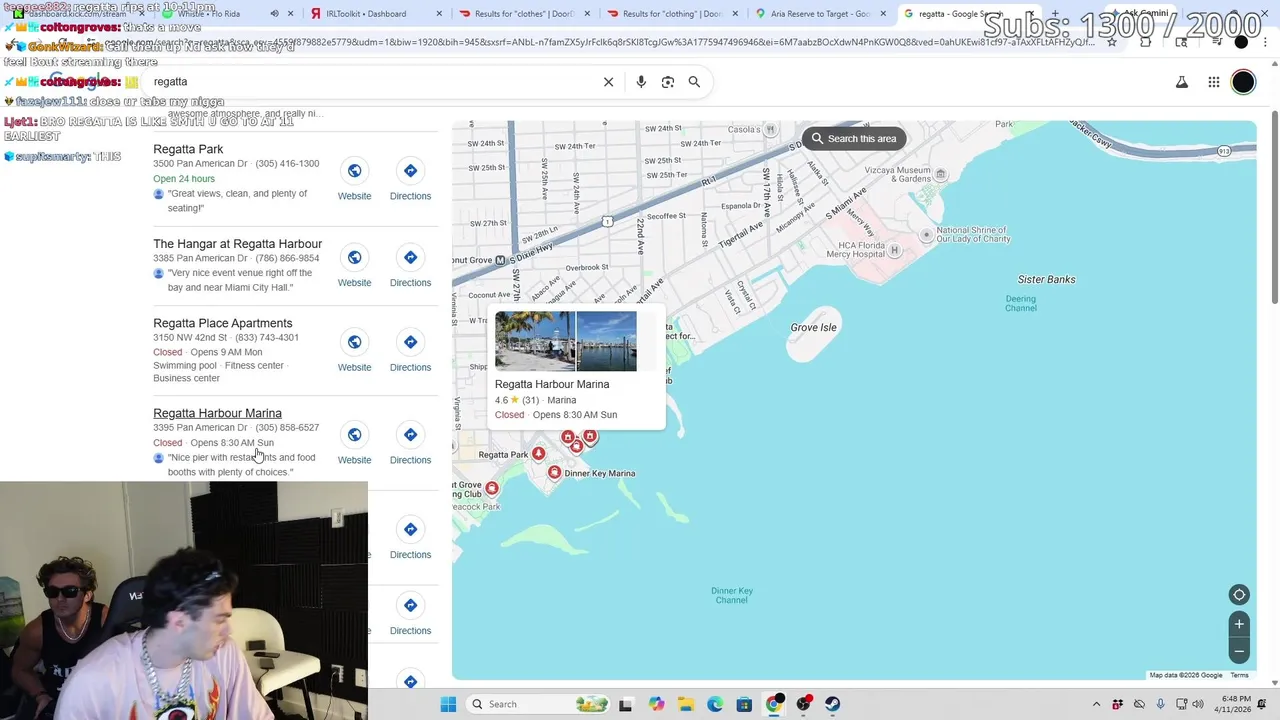Click Search this area button on map
1280x720 pixels.
pos(854,139)
